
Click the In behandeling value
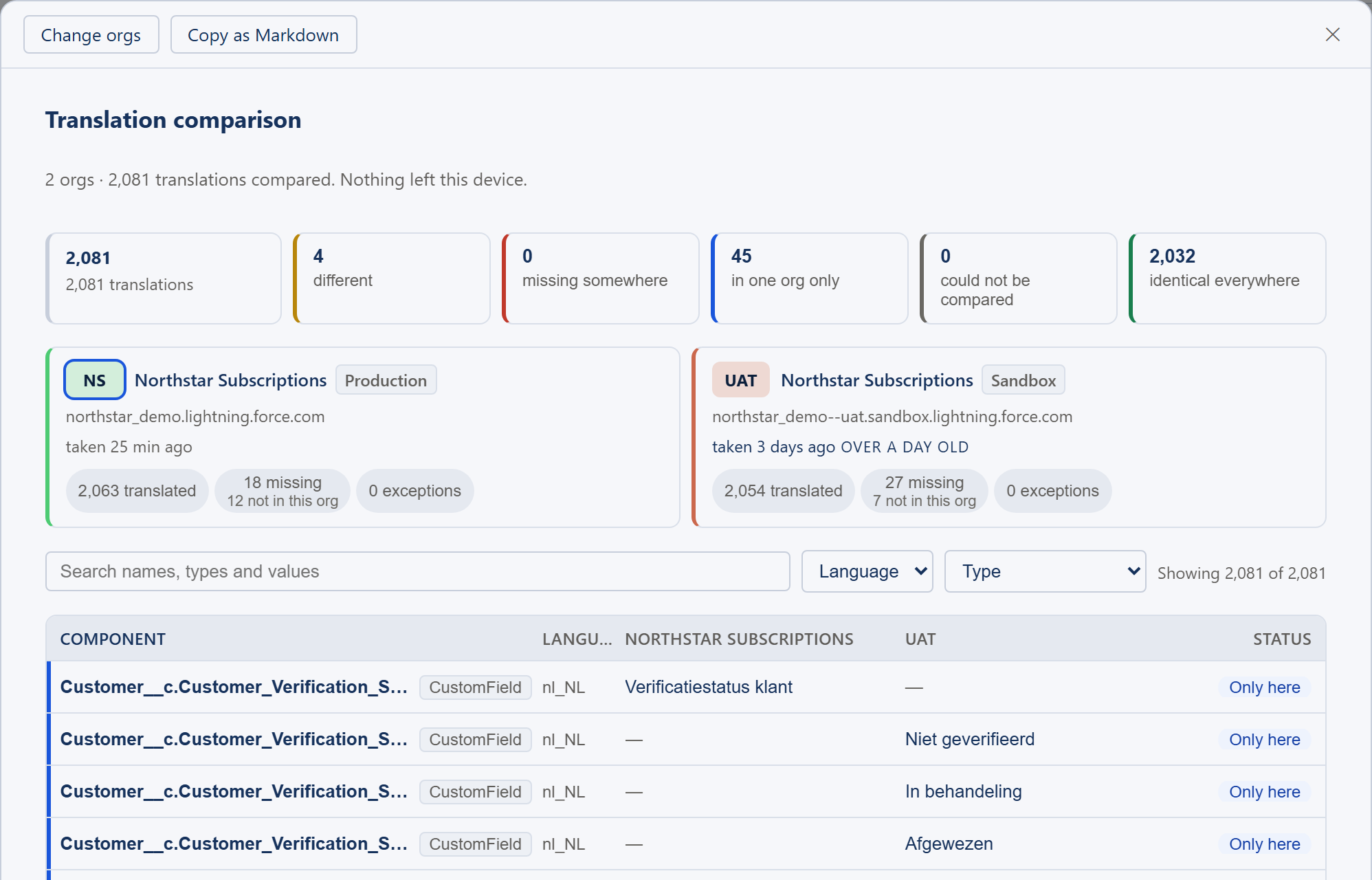click(x=963, y=791)
